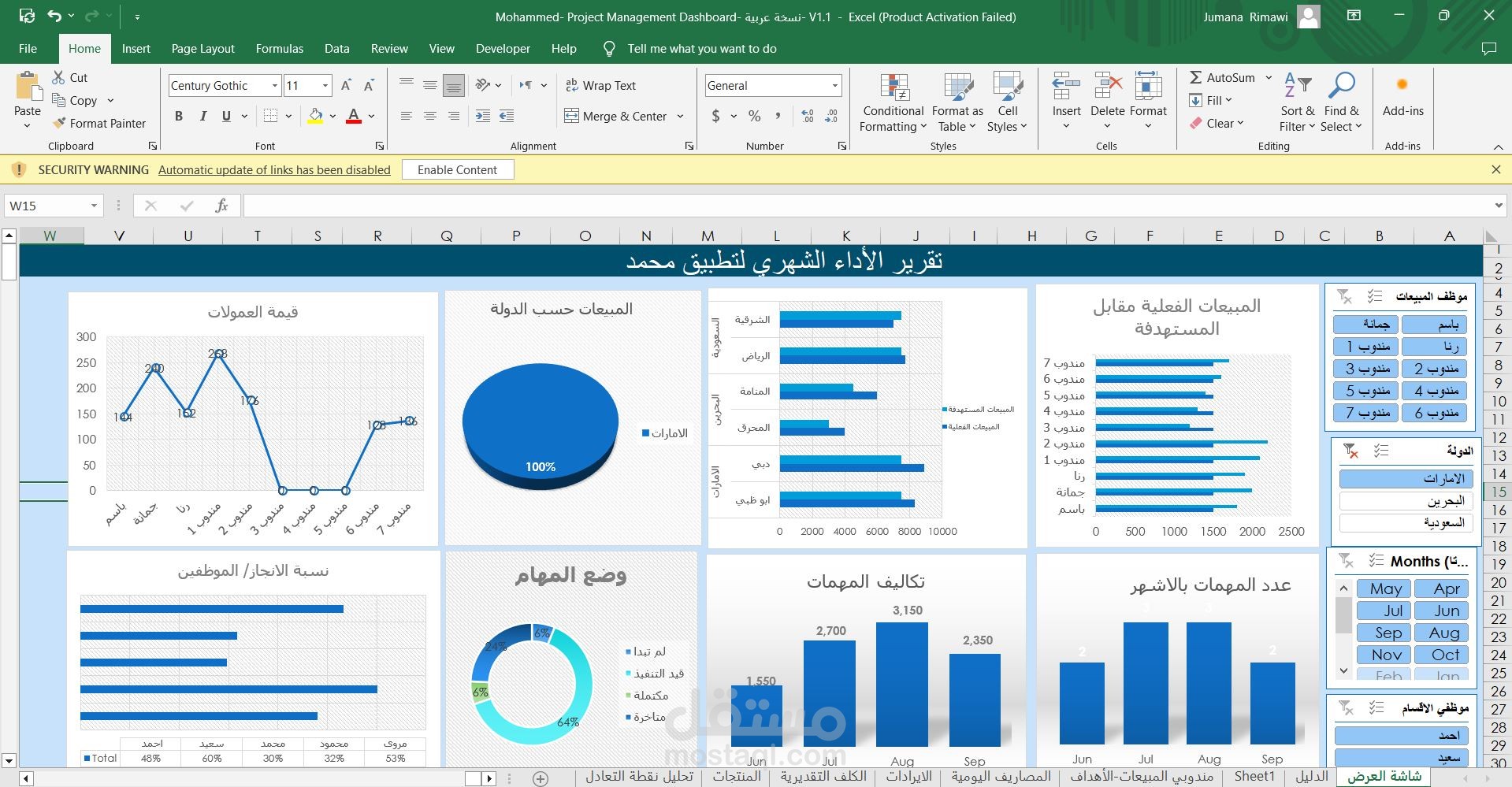Open the Clear dropdown in Editing

tap(1217, 123)
